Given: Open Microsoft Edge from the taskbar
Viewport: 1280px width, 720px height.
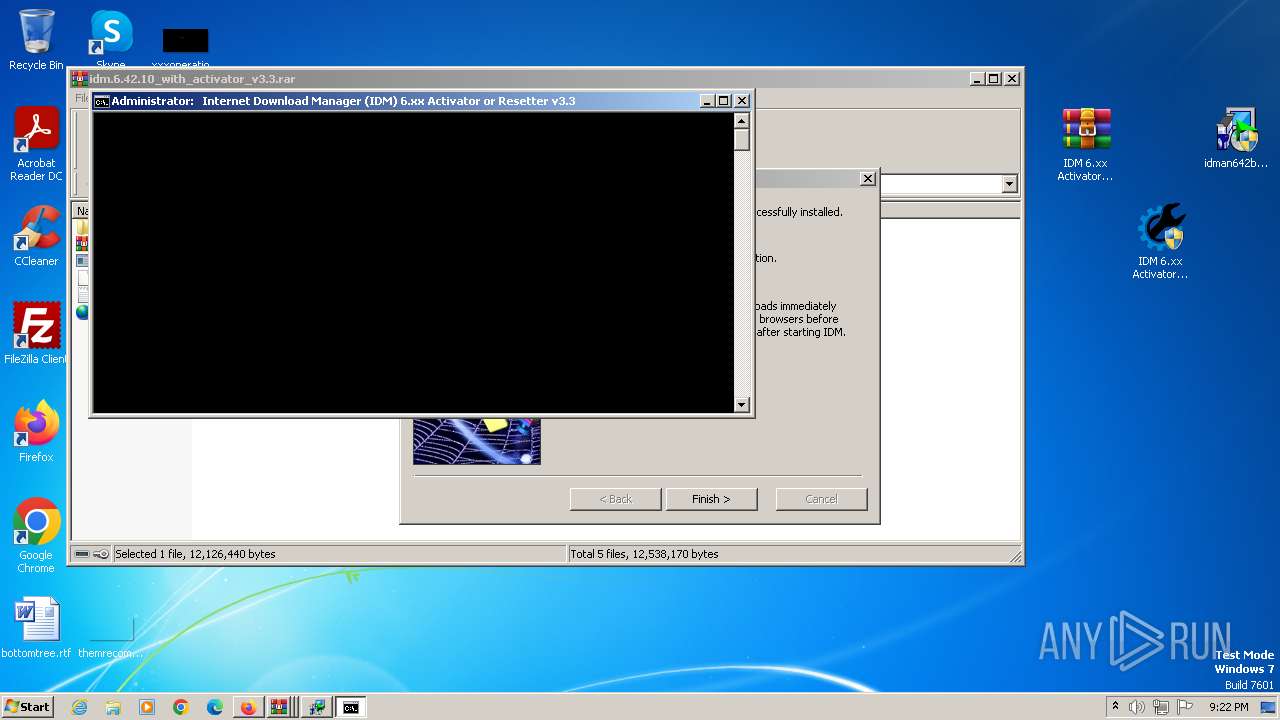Looking at the screenshot, I should 215,707.
